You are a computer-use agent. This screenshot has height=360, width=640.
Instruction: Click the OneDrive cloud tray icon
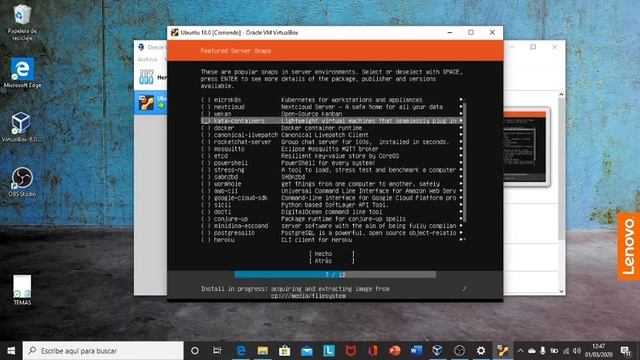pos(531,351)
